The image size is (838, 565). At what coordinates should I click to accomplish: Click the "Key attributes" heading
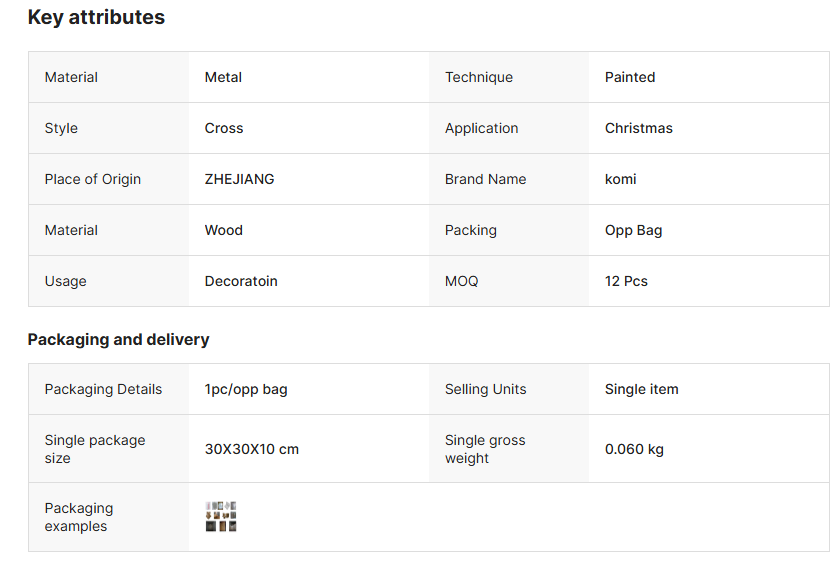click(x=96, y=18)
